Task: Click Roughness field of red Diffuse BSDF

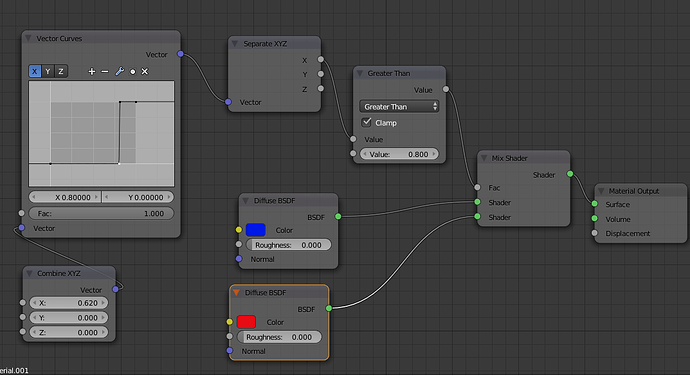Action: click(279, 337)
